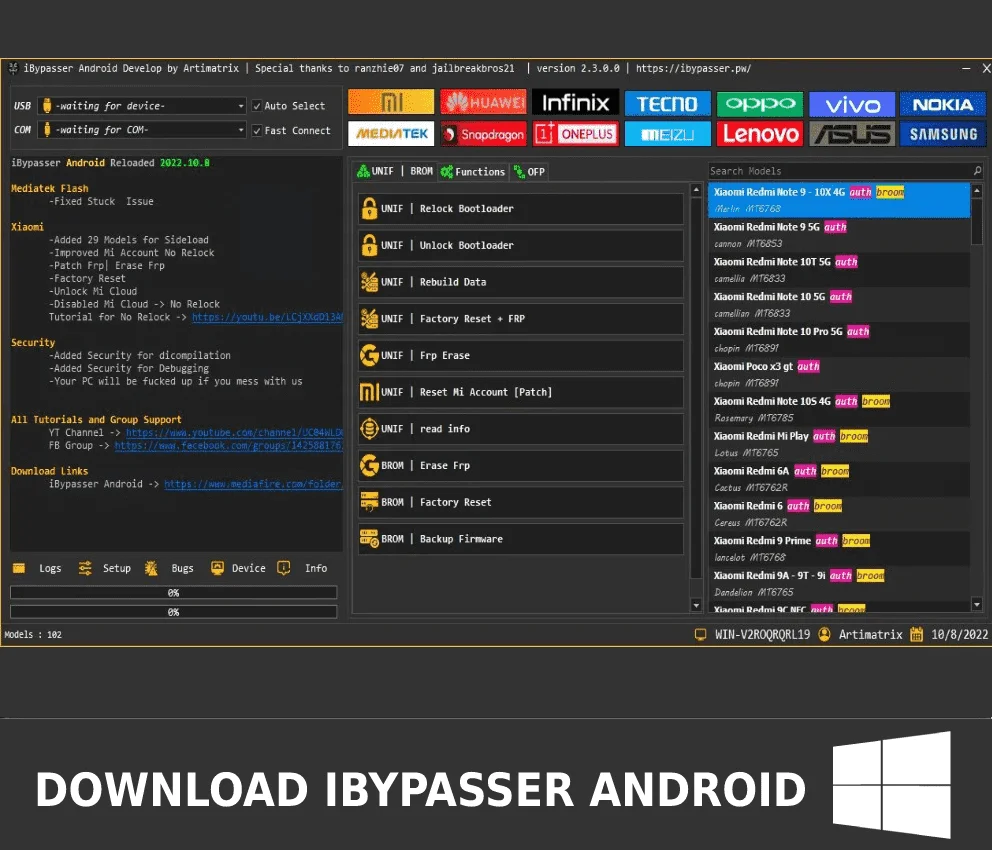Pick the Vivo brand logo
The height and width of the screenshot is (850, 992).
[x=852, y=104]
